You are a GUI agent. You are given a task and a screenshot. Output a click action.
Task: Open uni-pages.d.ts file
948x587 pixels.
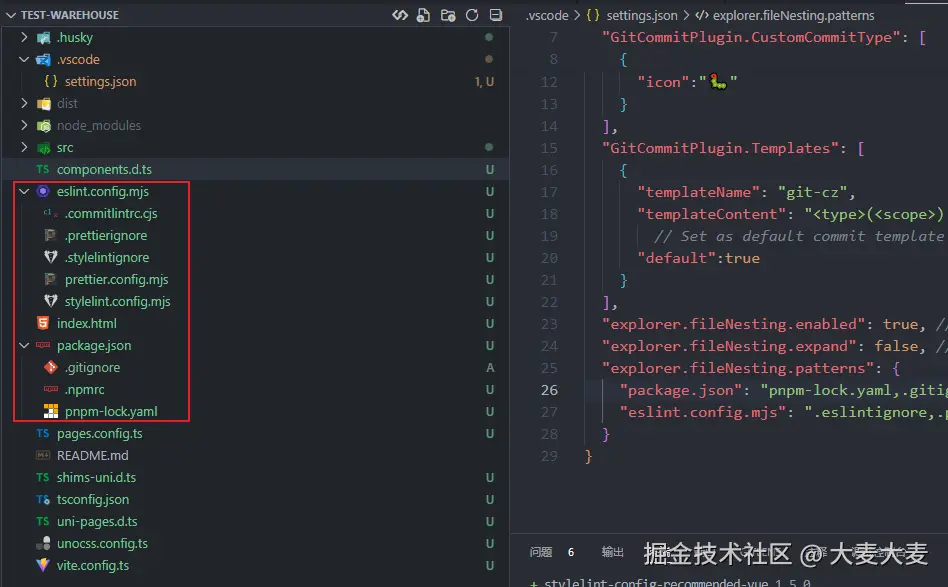coord(97,521)
